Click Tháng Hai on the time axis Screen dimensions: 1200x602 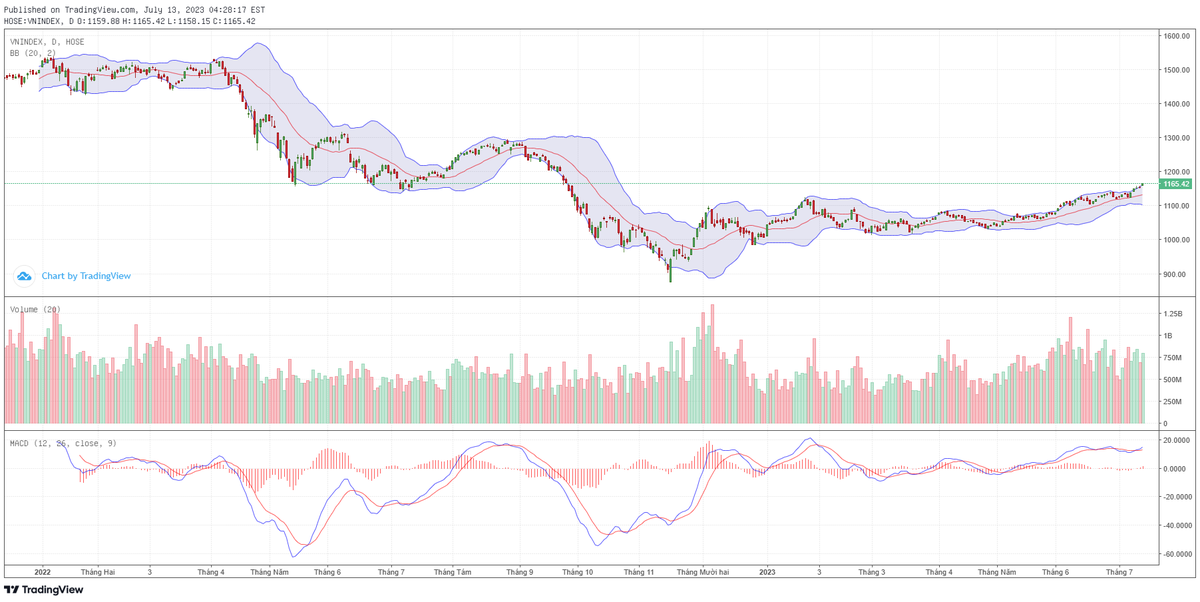[x=98, y=572]
